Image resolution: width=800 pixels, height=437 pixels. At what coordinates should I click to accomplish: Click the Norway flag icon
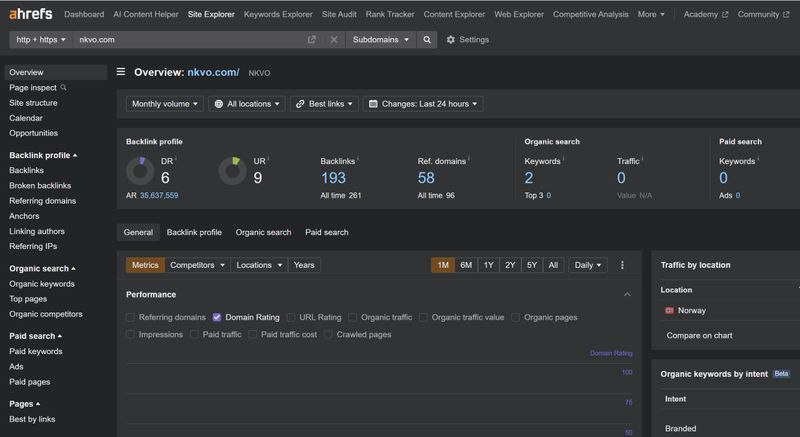669,311
